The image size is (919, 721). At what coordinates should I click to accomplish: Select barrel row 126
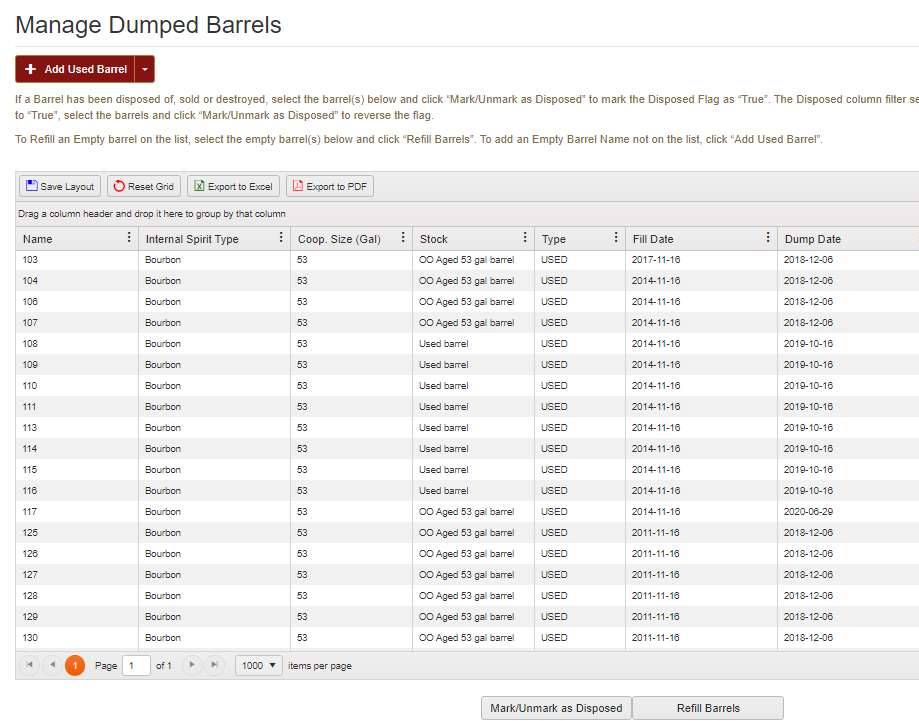coord(467,554)
